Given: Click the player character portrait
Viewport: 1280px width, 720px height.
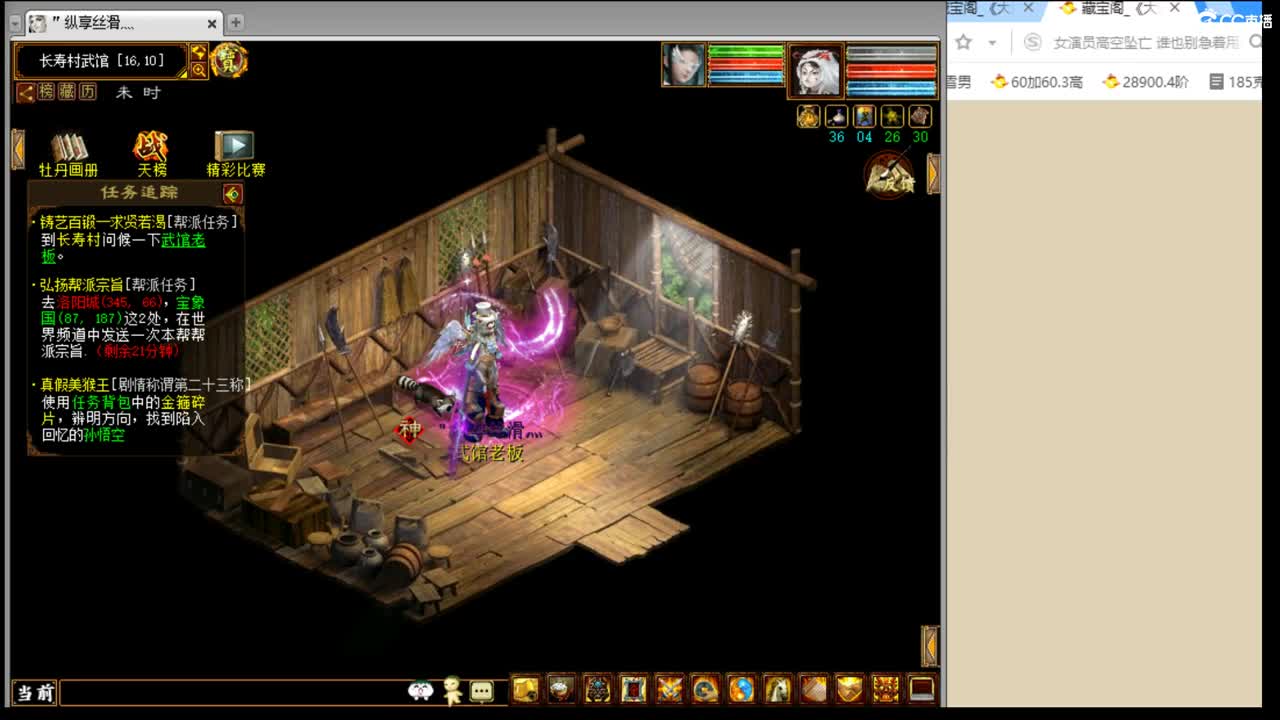Looking at the screenshot, I should coord(684,65).
